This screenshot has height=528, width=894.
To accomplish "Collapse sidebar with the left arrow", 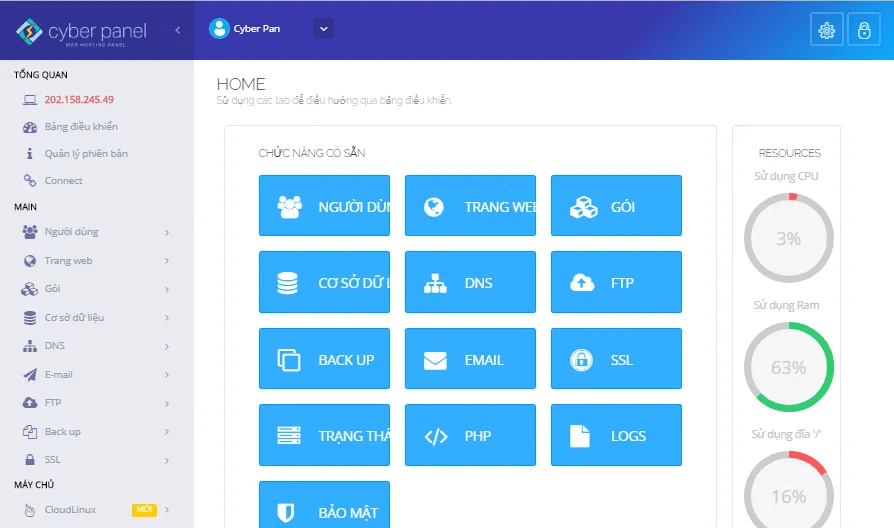I will click(177, 30).
